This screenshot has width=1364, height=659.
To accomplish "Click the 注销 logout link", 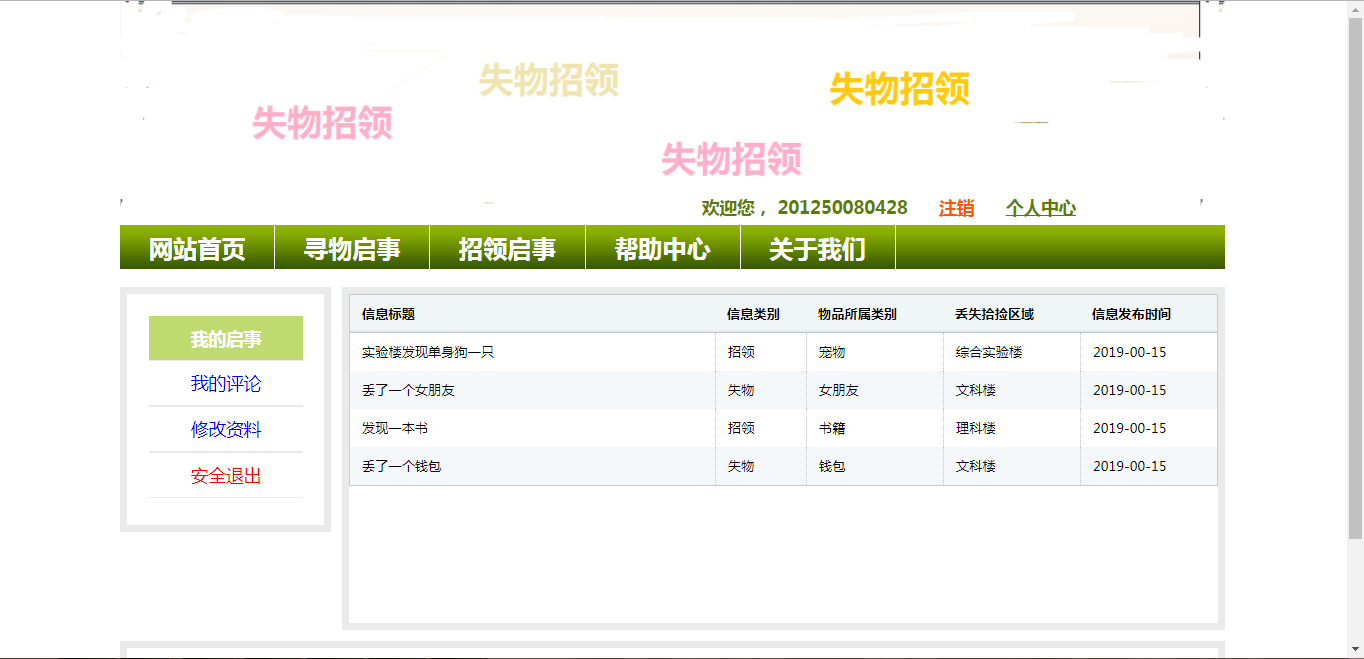I will (956, 208).
